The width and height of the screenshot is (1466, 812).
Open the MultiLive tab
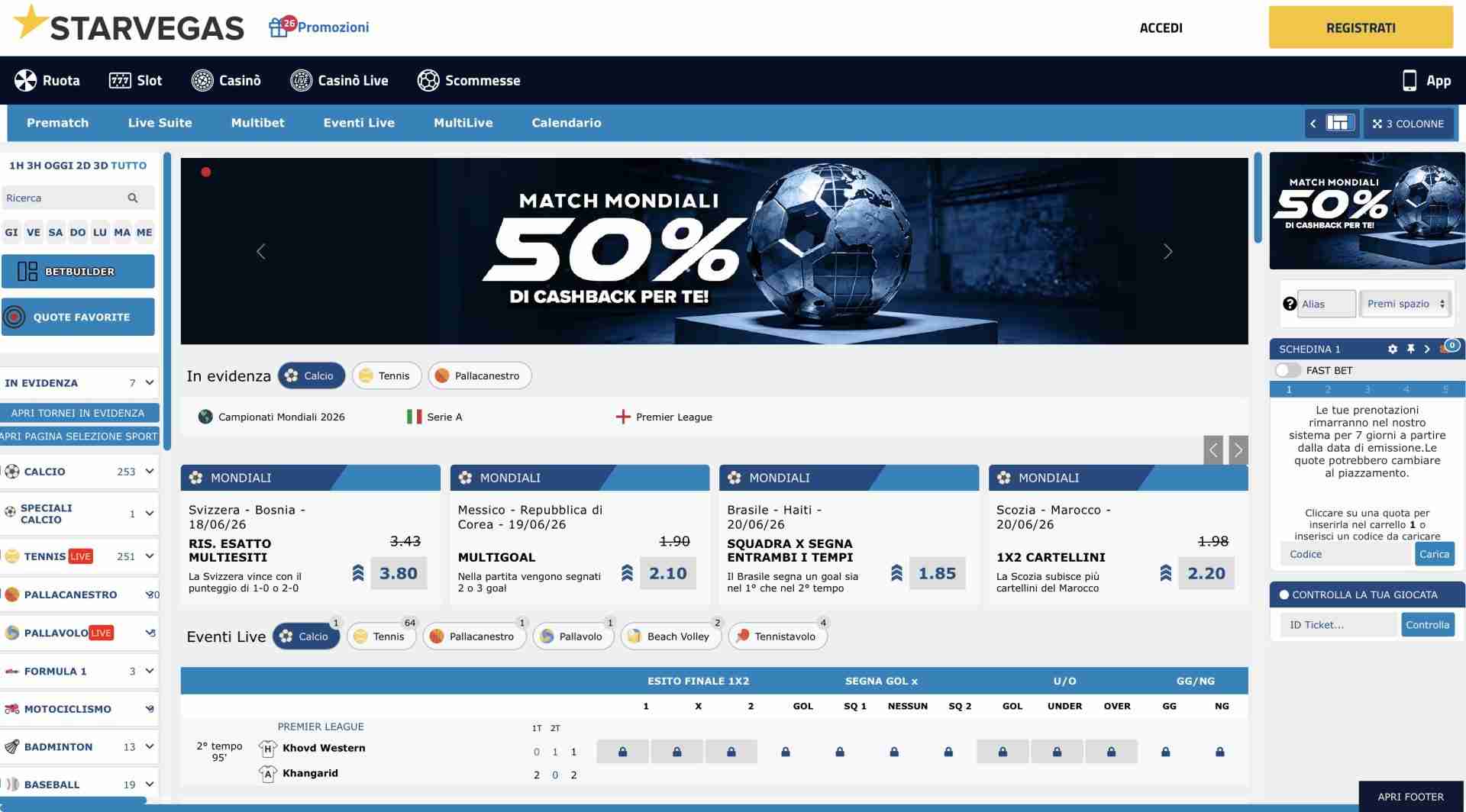coord(463,123)
